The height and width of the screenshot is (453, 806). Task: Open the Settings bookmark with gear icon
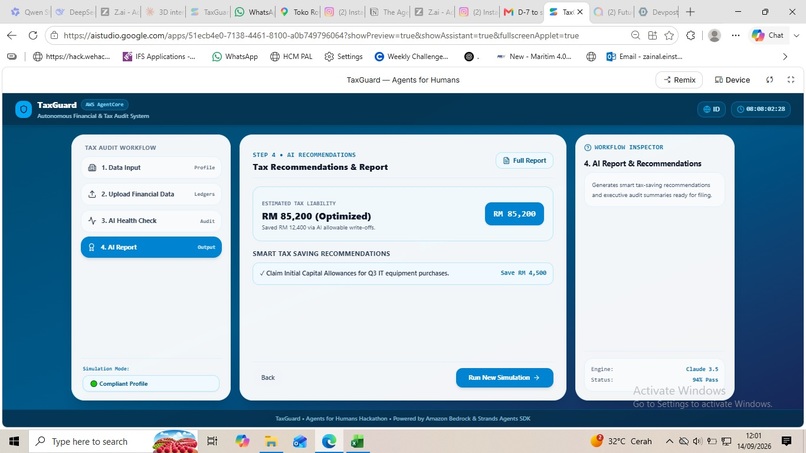(x=343, y=57)
